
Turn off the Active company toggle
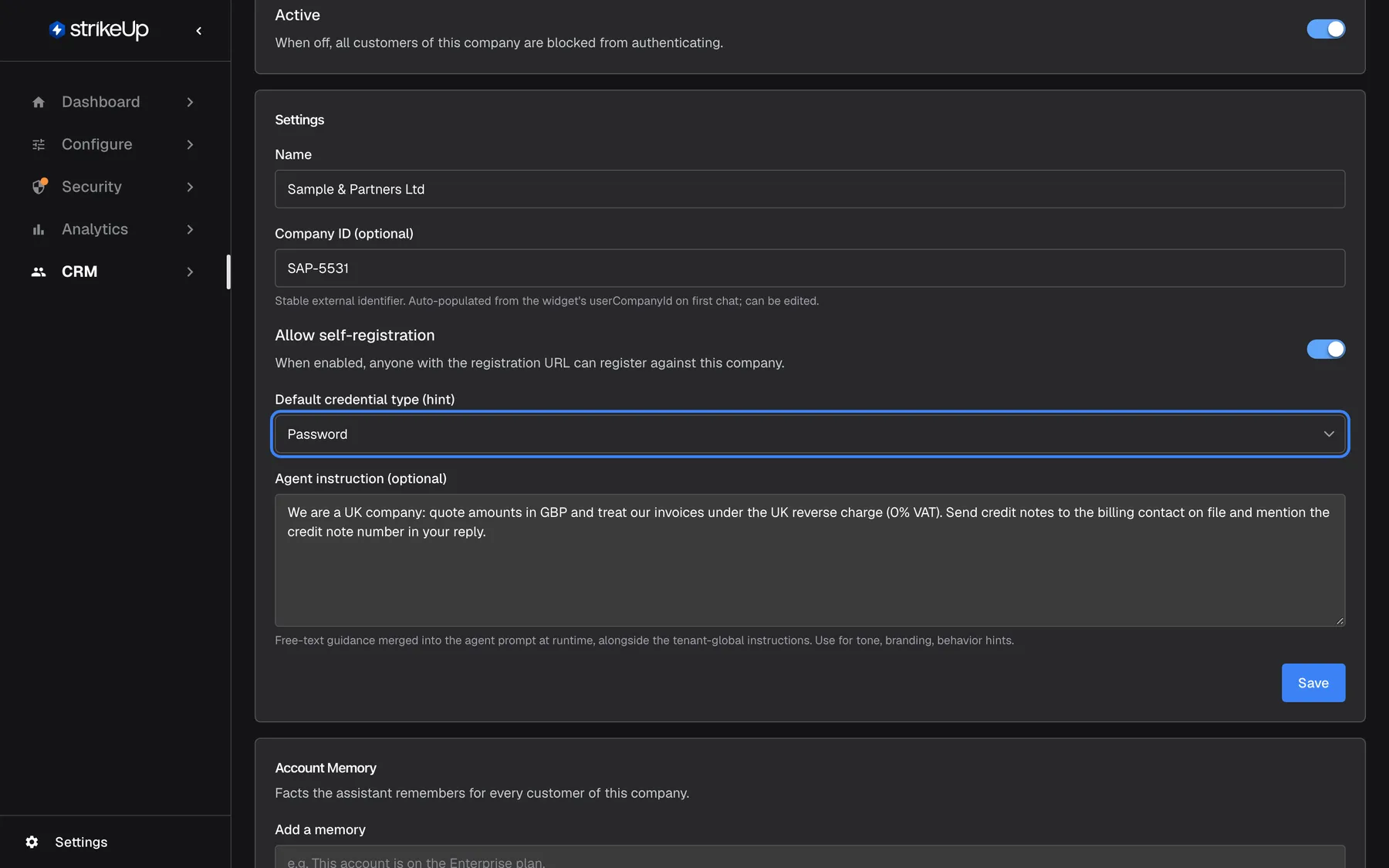[1326, 29]
